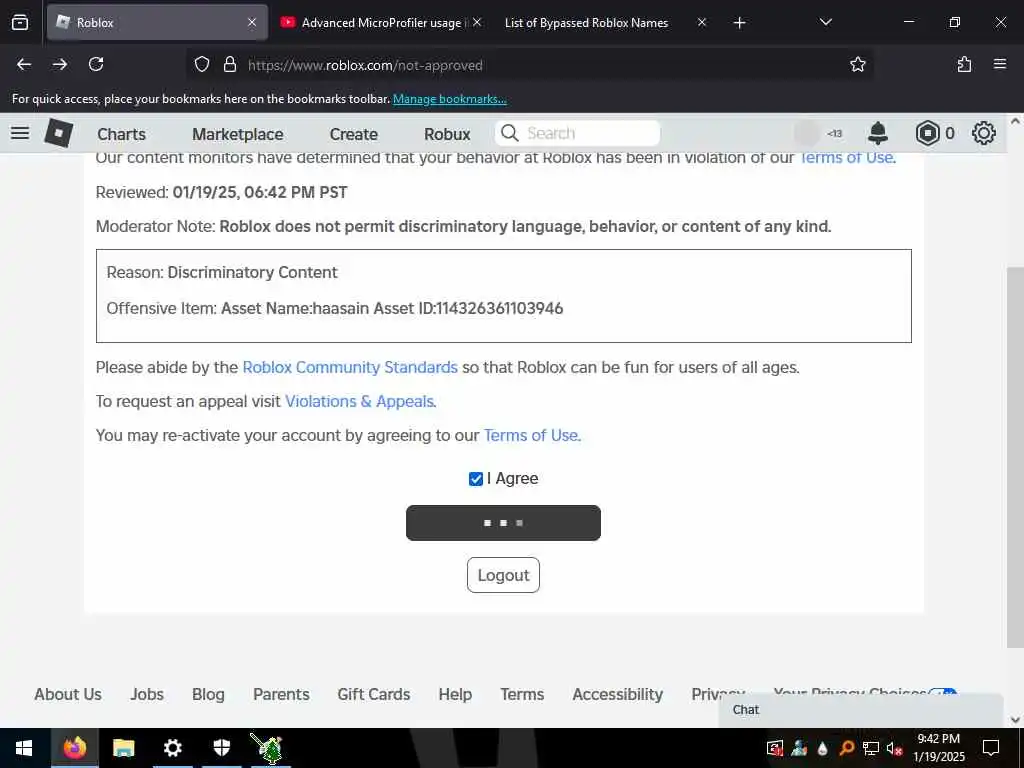The image size is (1024, 768).
Task: Open the sword and tree taskbar app
Action: click(x=268, y=748)
